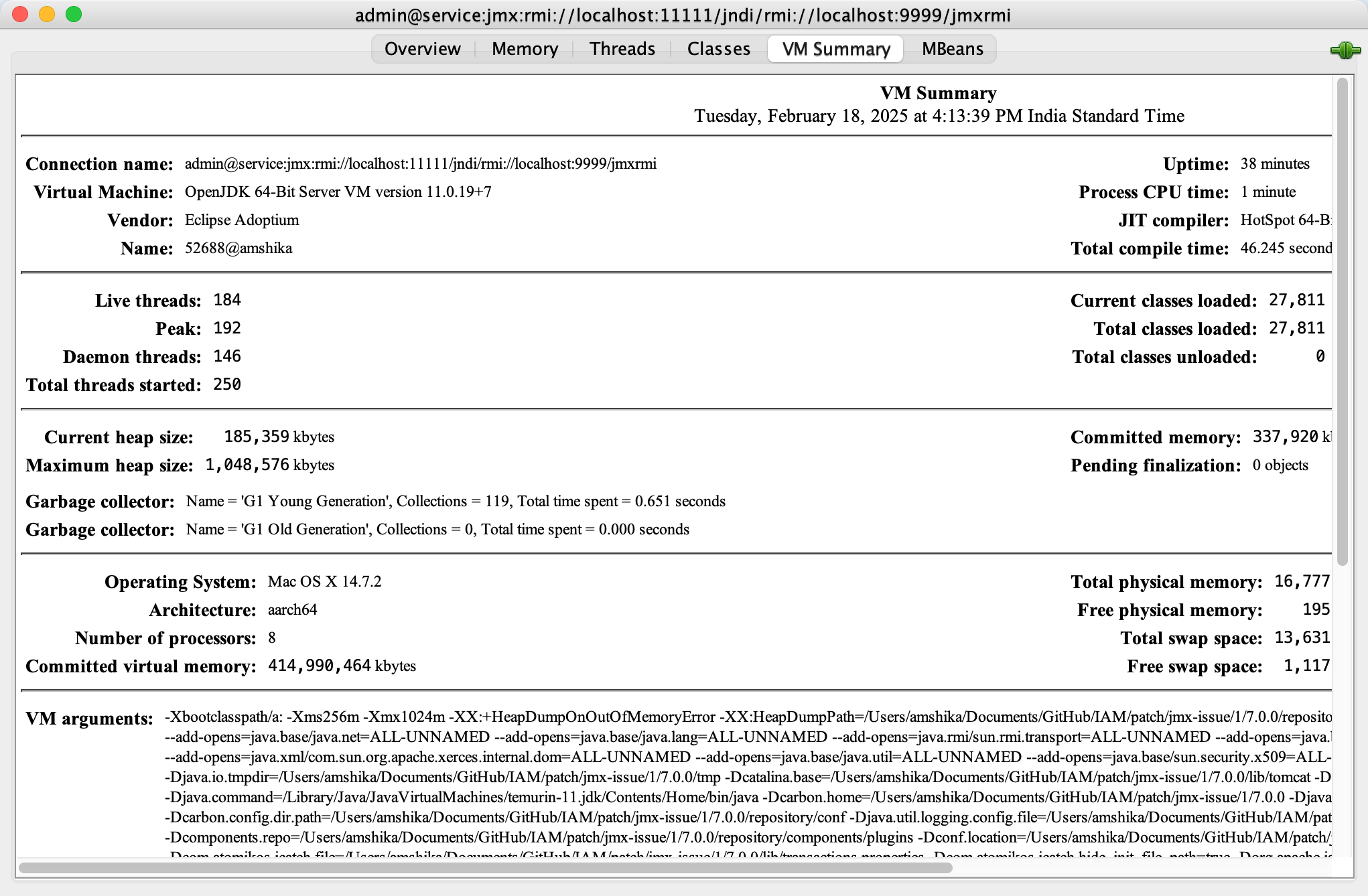Click the JIT compiler value 'HotSpot 64-B'

(1286, 220)
